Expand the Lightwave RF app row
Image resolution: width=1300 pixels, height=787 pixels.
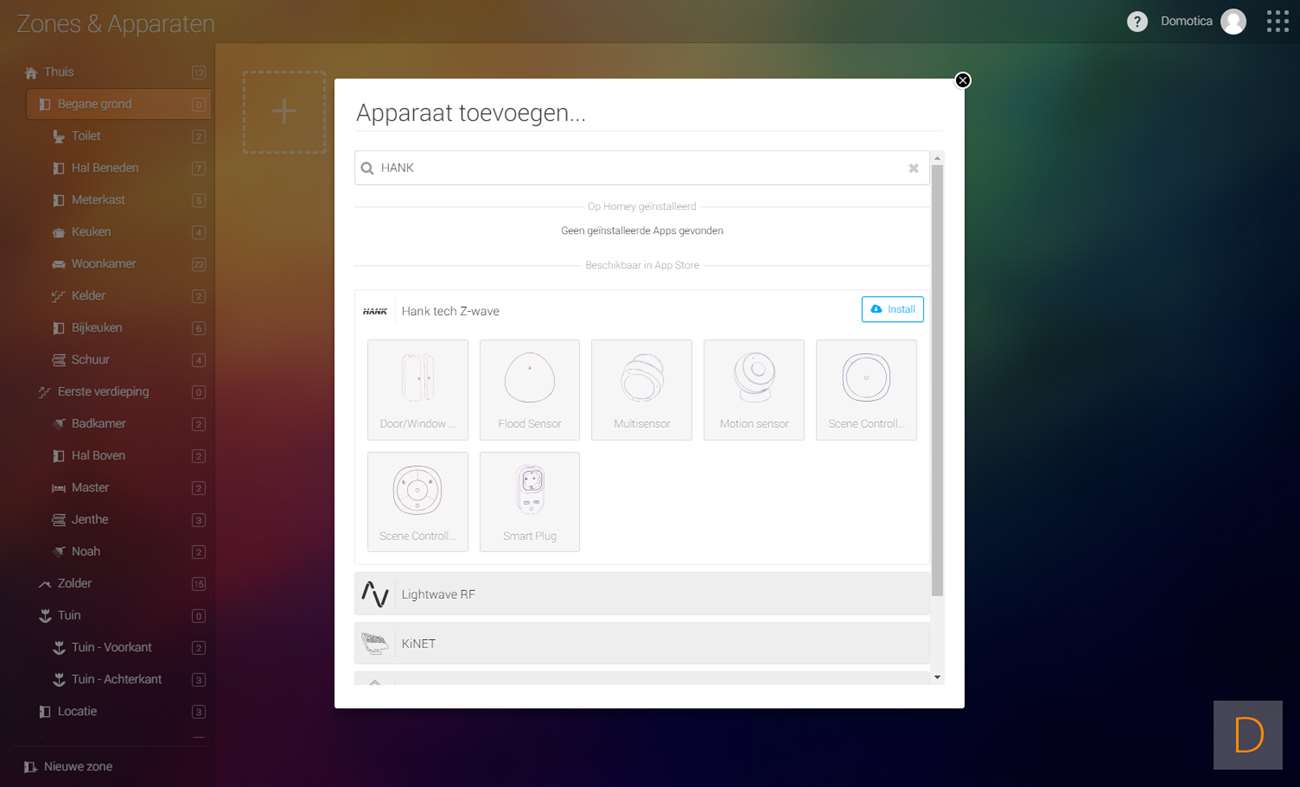[x=642, y=594]
